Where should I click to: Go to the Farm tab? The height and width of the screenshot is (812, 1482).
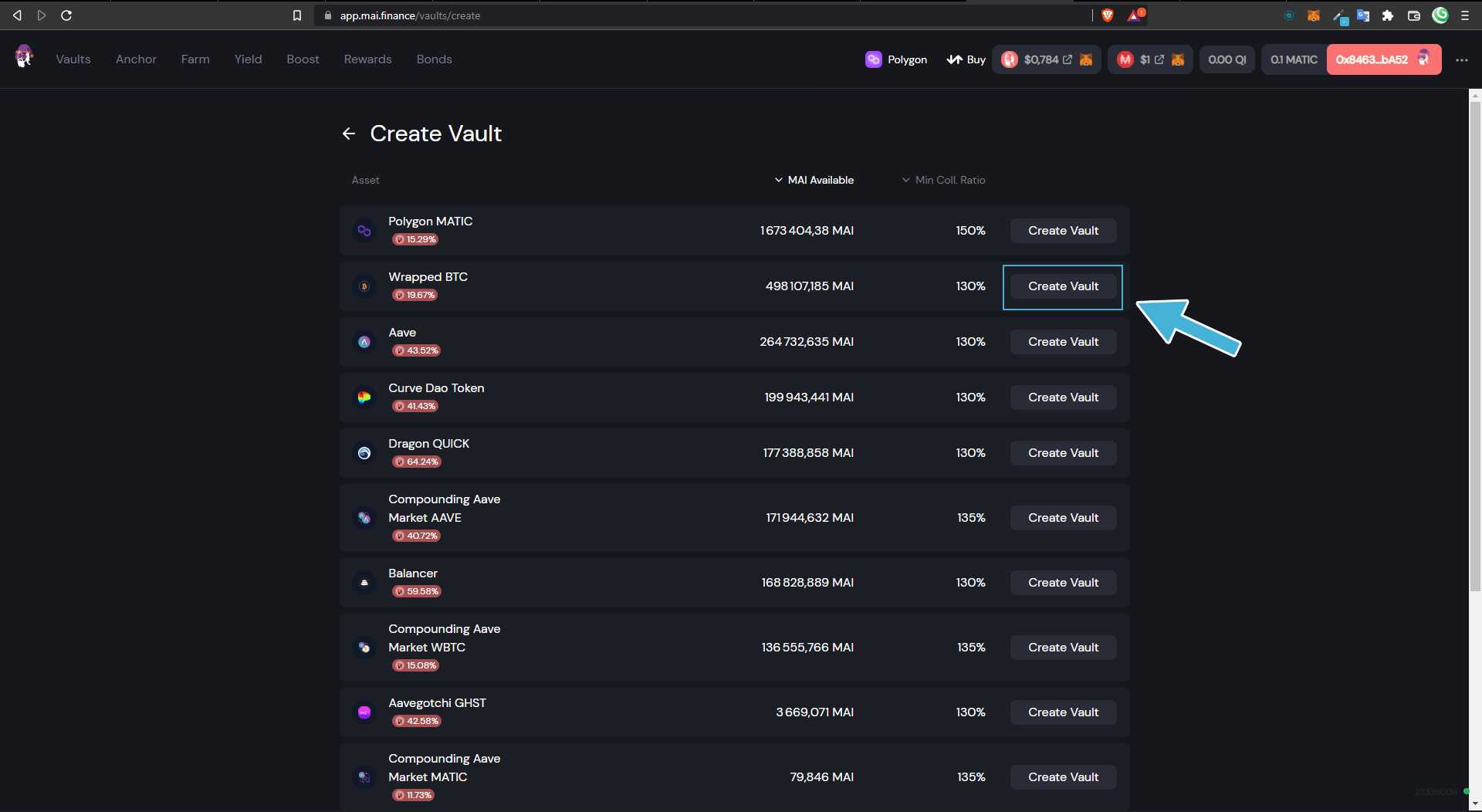(195, 59)
